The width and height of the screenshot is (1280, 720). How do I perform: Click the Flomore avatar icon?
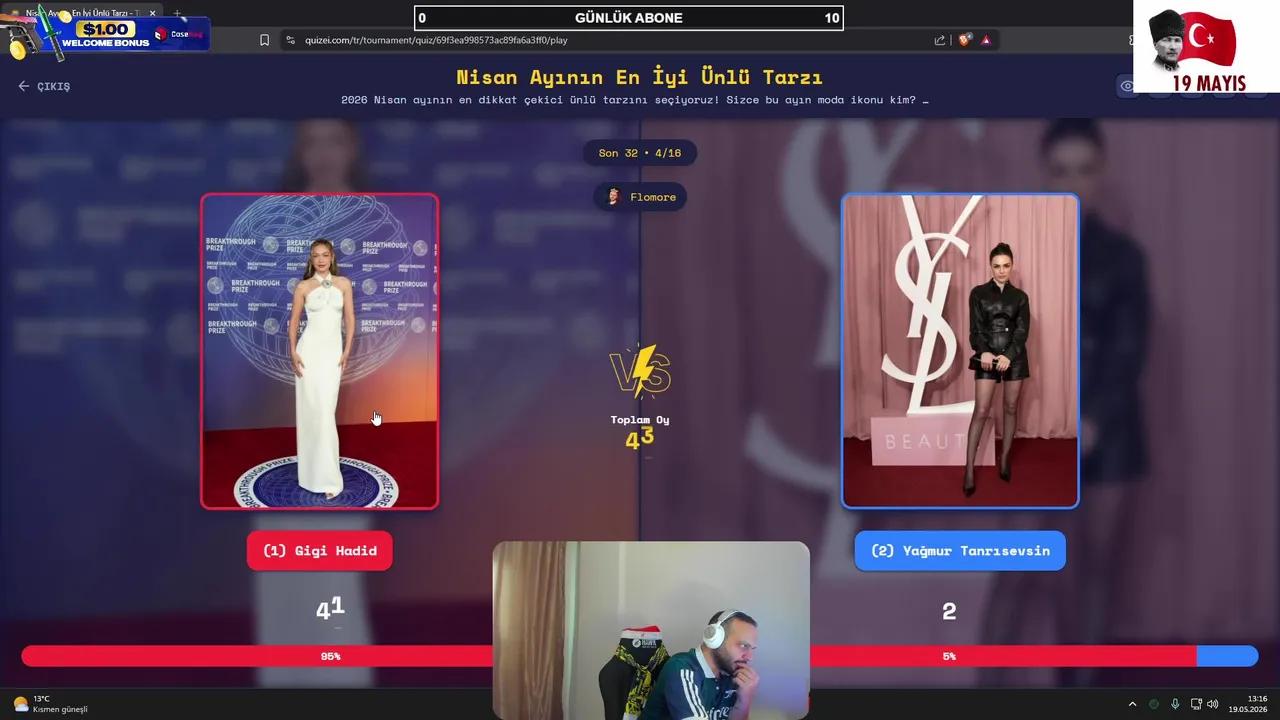tap(614, 197)
